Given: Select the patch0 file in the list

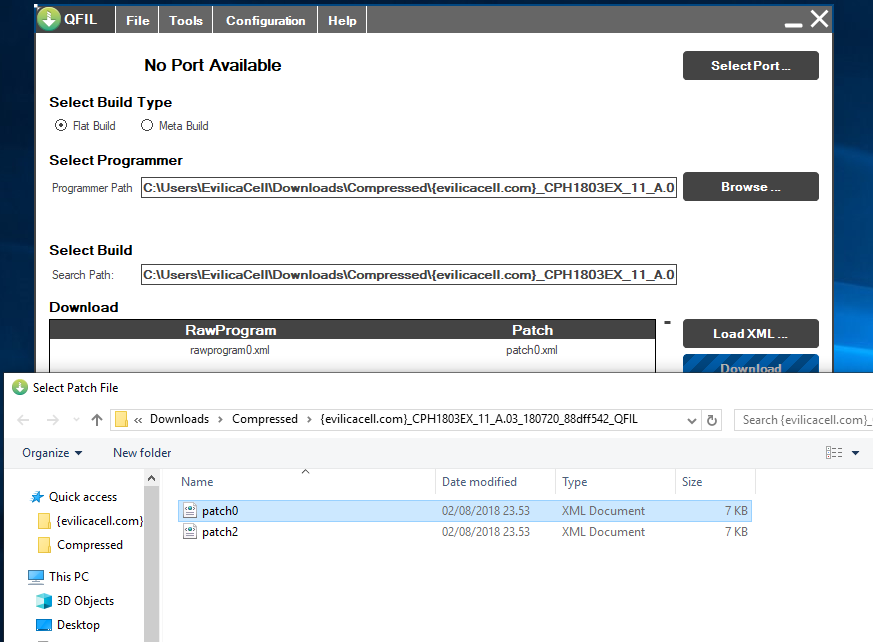Looking at the screenshot, I should (x=465, y=511).
